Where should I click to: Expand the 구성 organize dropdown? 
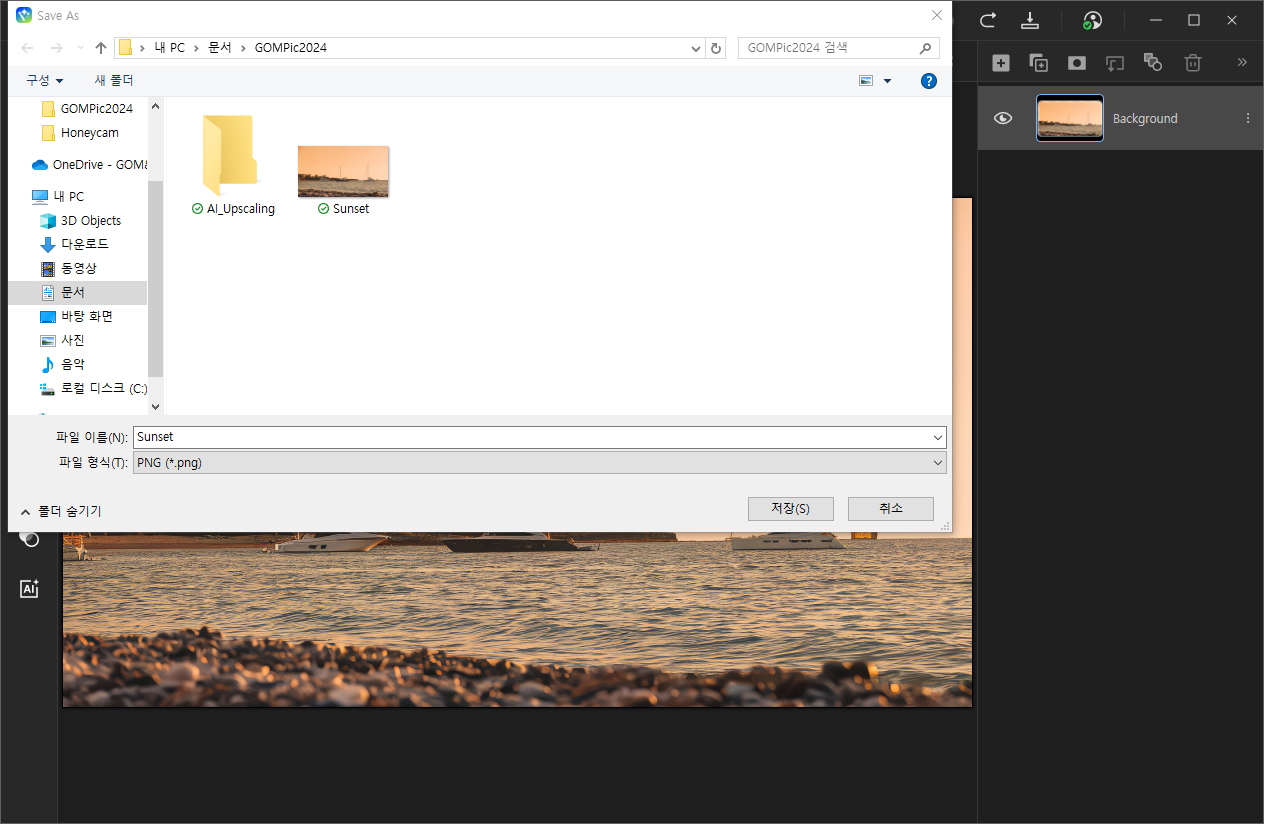[44, 80]
